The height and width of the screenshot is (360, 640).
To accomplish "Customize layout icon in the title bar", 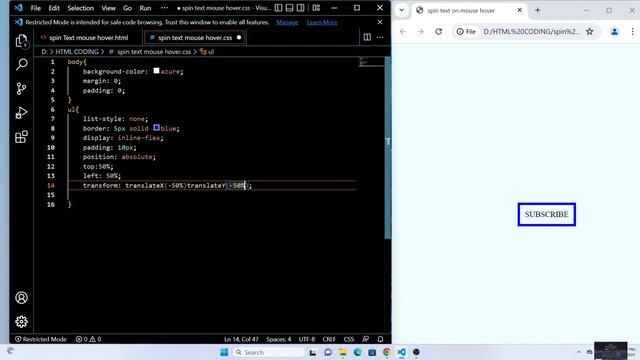I will point(316,8).
